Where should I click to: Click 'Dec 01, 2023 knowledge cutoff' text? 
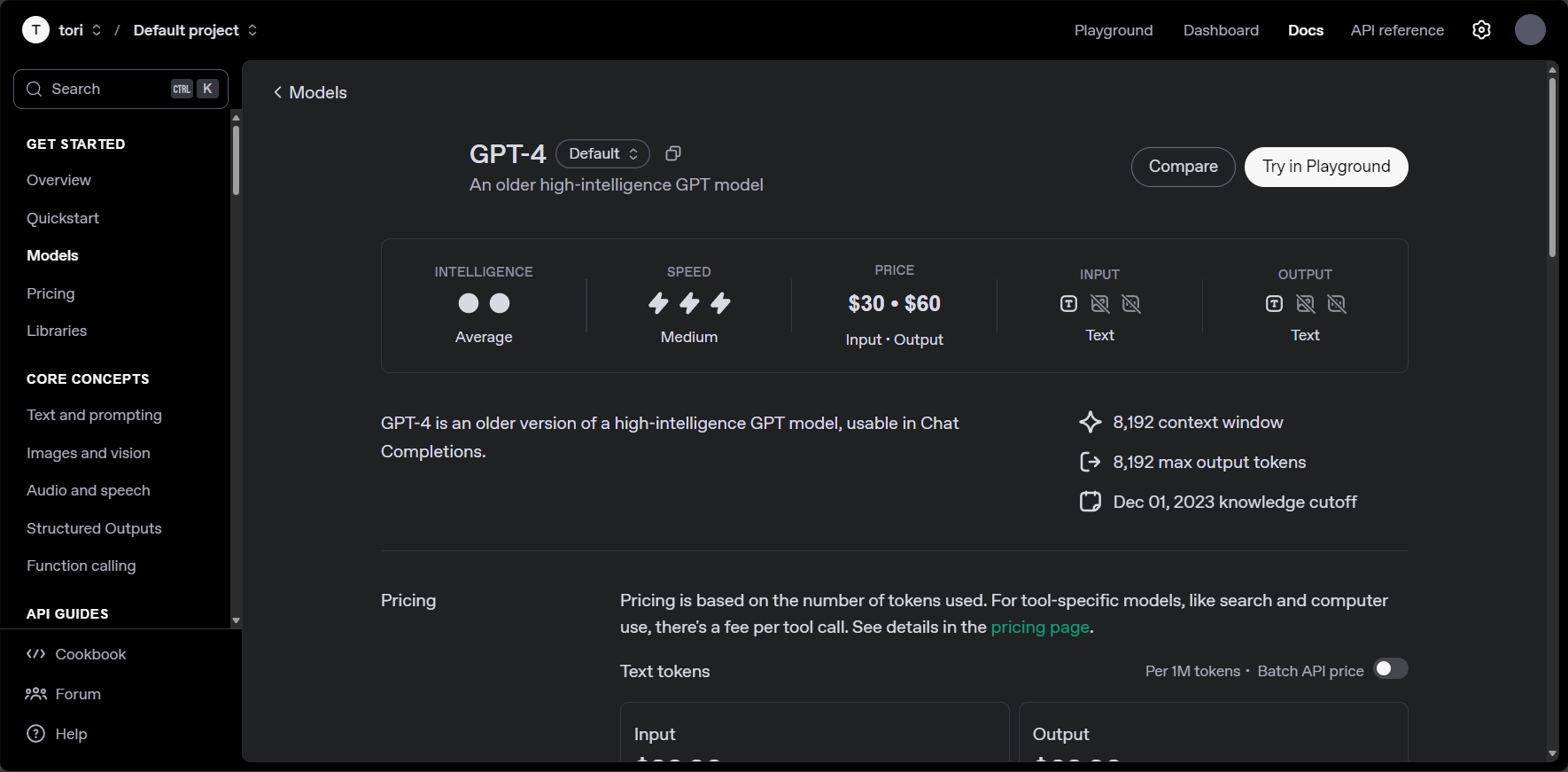click(x=1235, y=502)
